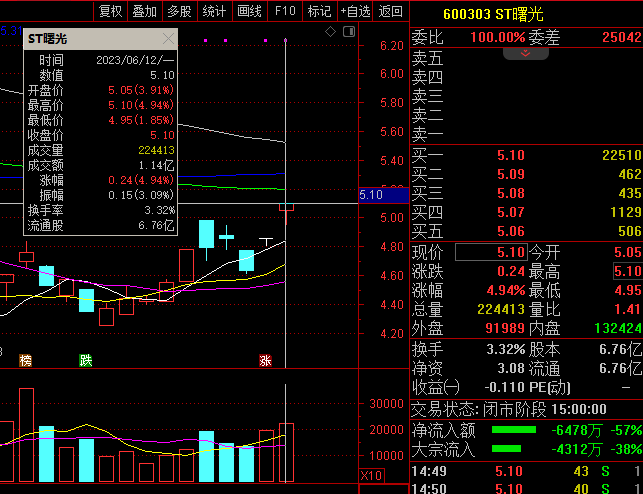Click 现价 5.10 value box

(x=491, y=252)
